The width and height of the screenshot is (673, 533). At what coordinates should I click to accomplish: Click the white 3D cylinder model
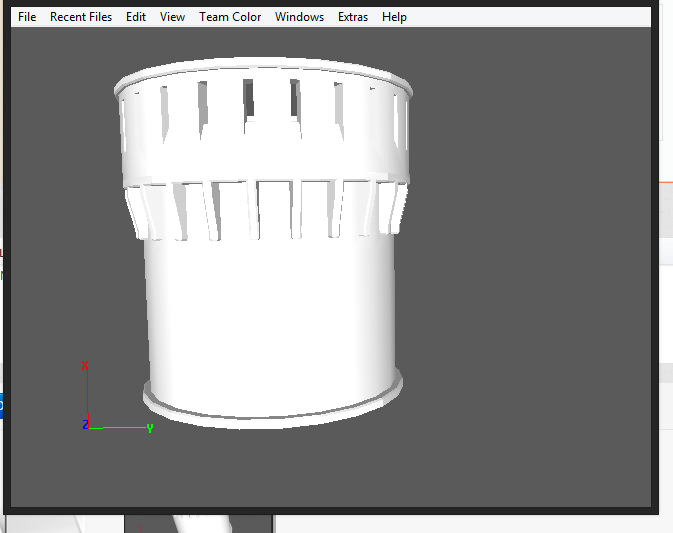[264, 242]
